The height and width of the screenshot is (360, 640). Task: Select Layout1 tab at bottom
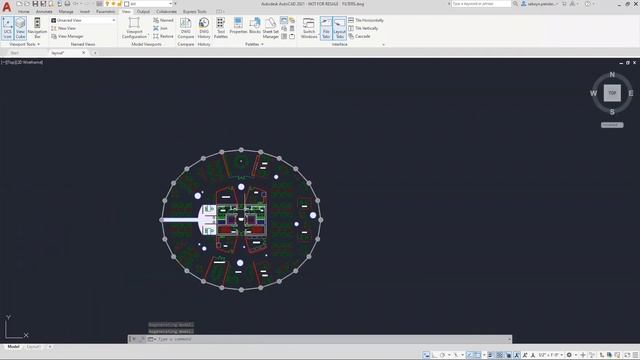[x=34, y=347]
